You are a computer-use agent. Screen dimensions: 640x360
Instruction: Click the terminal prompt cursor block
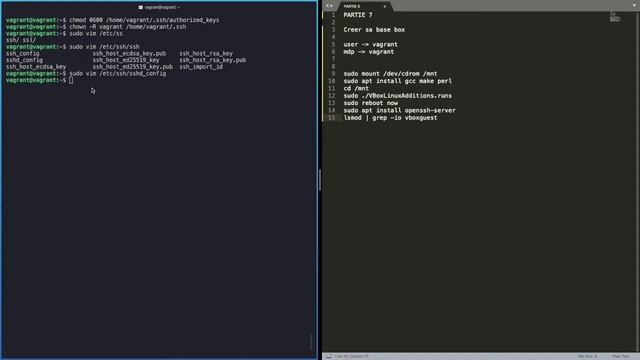[71, 80]
